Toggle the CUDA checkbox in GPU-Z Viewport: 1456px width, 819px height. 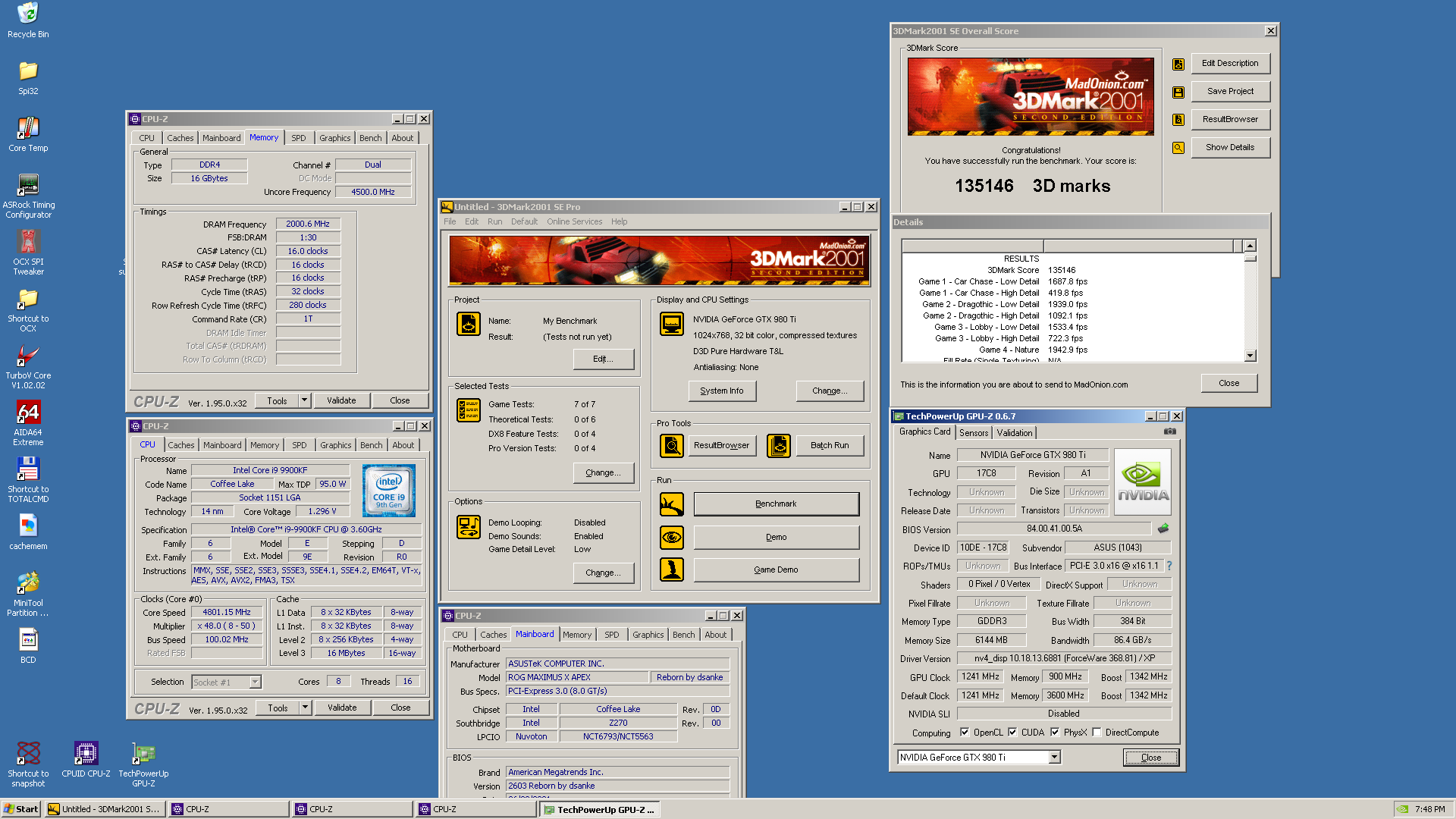[1012, 733]
